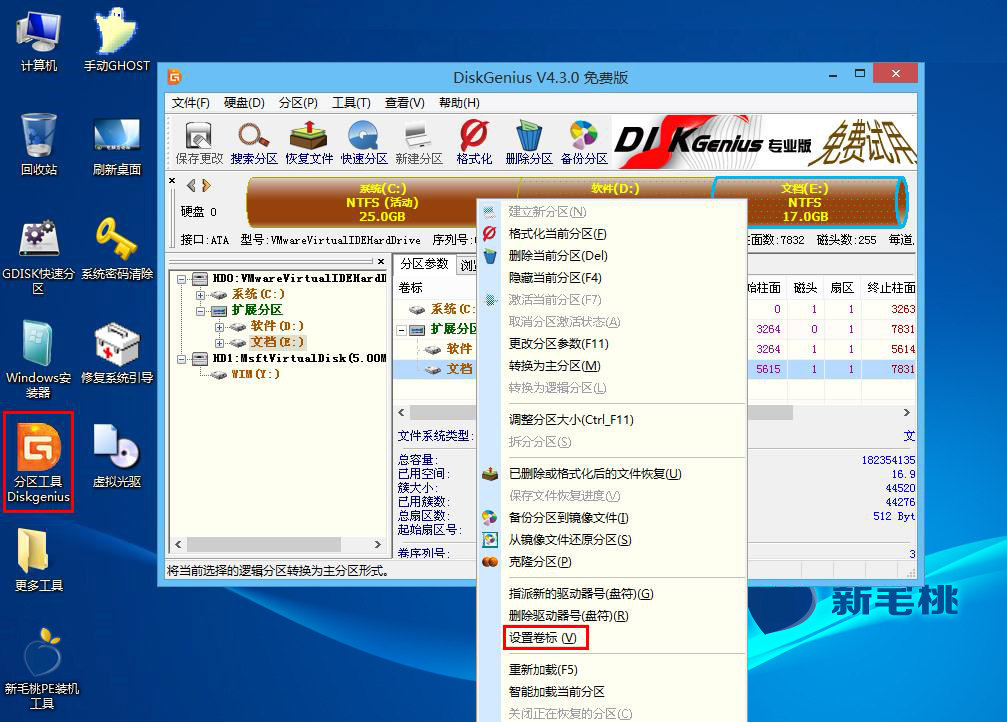Open 刷新桌面 desktop icon
Image resolution: width=1007 pixels, height=722 pixels.
pyautogui.click(x=116, y=146)
